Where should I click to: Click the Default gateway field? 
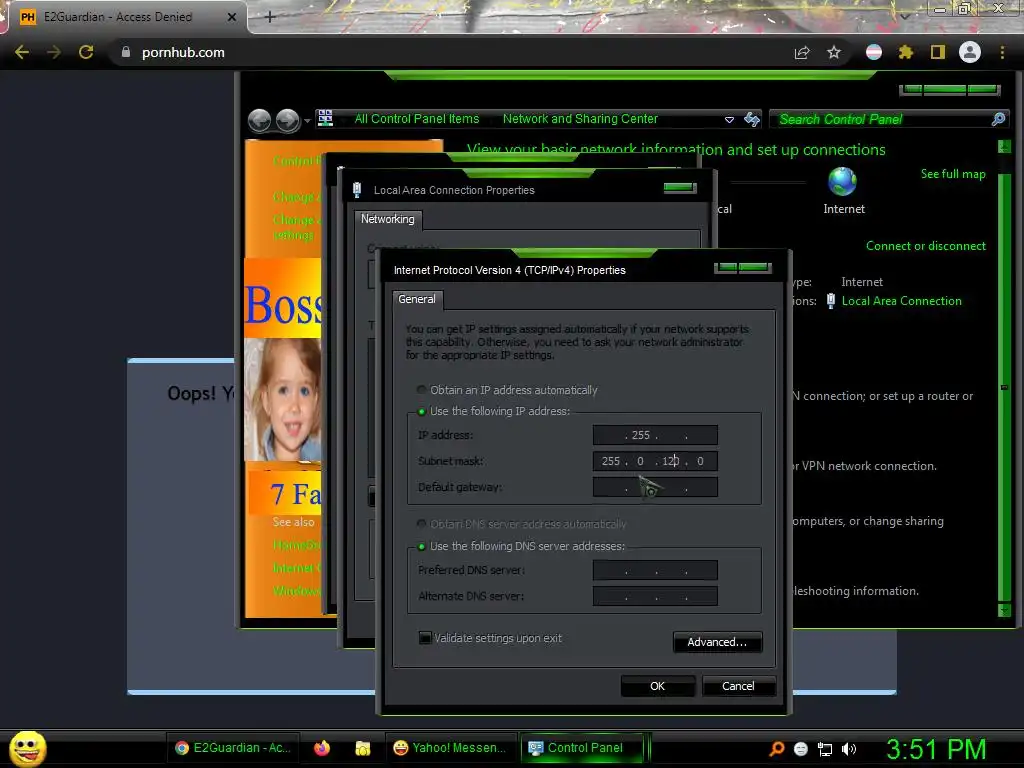click(655, 487)
